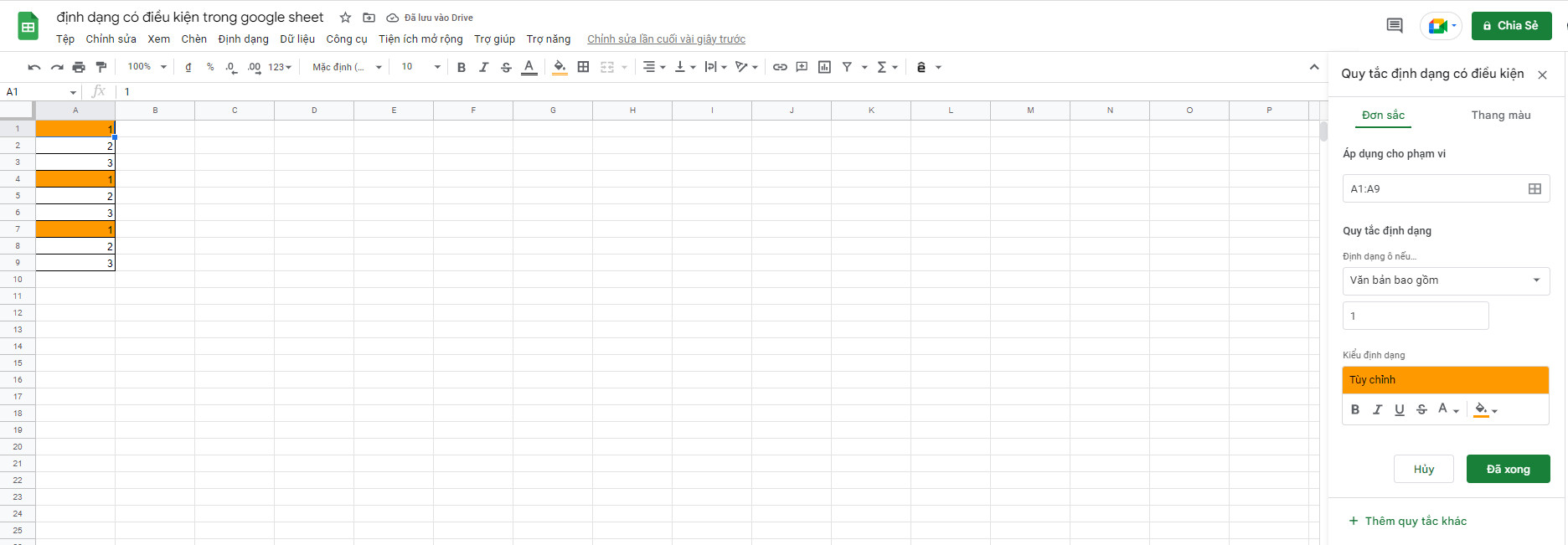Move document to a folder
Viewport: 1568px width, 545px height.
pyautogui.click(x=369, y=18)
